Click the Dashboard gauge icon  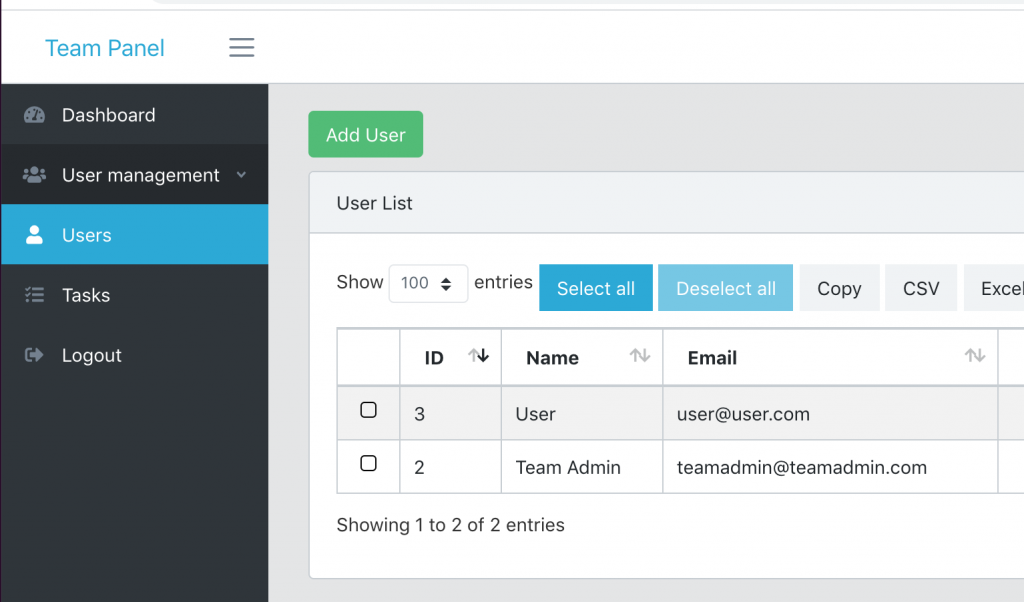pyautogui.click(x=35, y=115)
